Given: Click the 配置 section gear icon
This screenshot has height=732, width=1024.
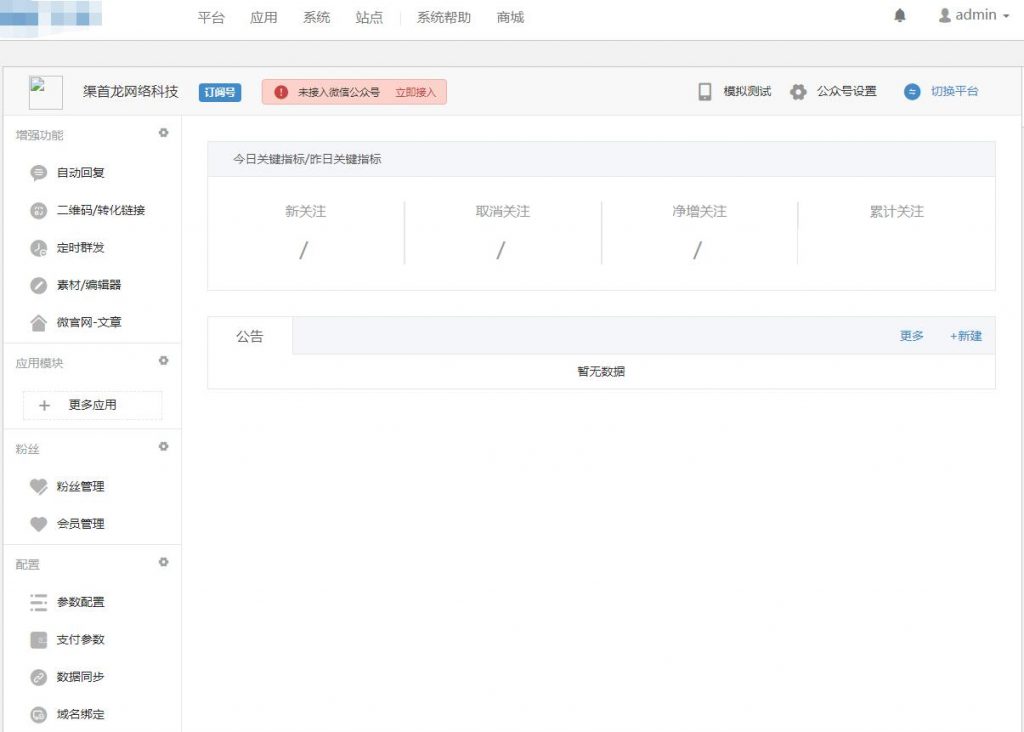Looking at the screenshot, I should [163, 563].
